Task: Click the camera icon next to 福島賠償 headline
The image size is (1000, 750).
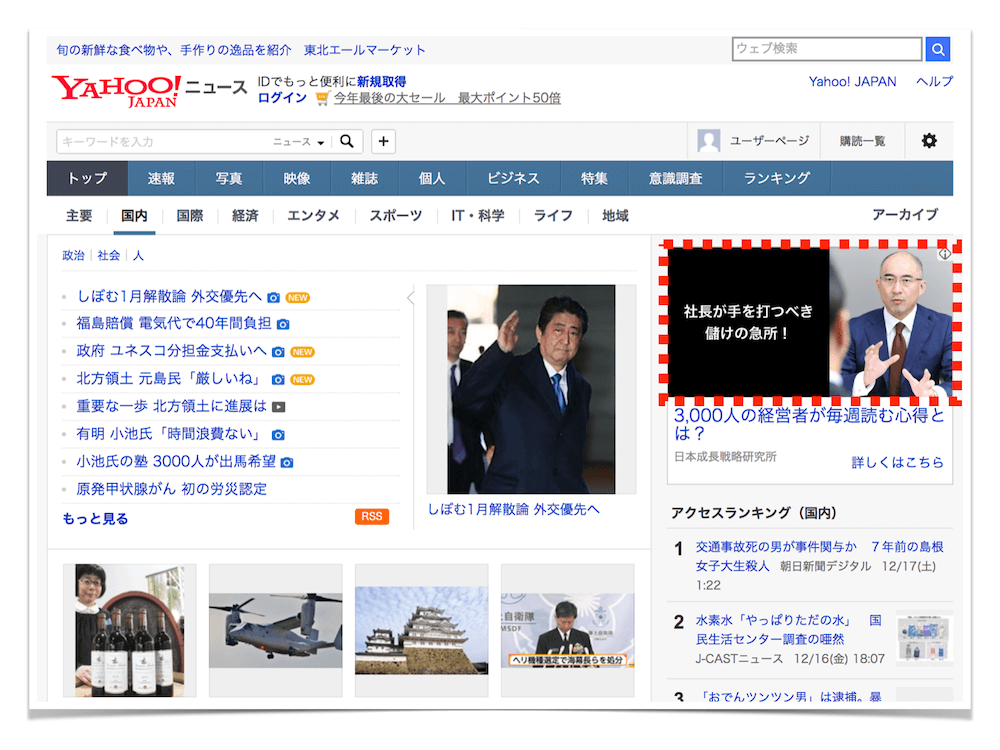Action: [283, 325]
